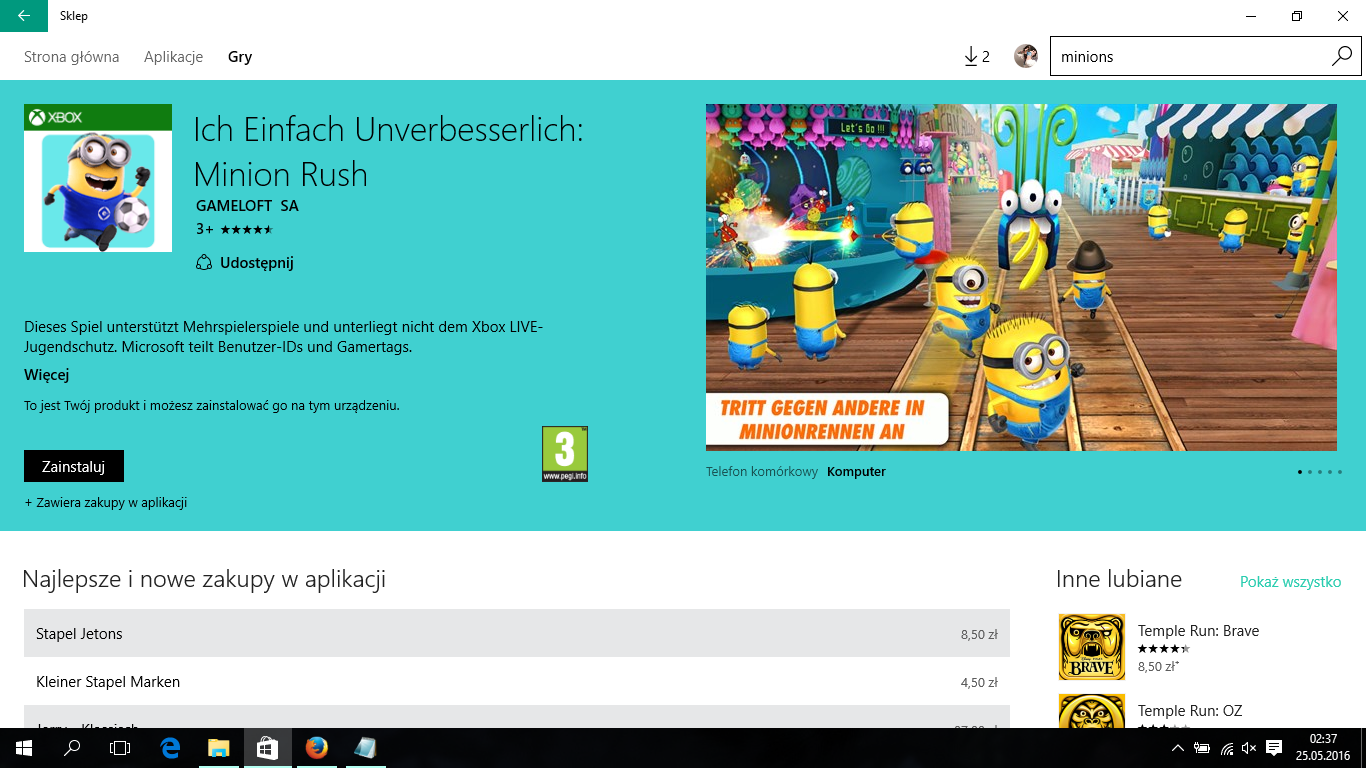Open the Action Center notifications icon

pyautogui.click(x=1274, y=748)
